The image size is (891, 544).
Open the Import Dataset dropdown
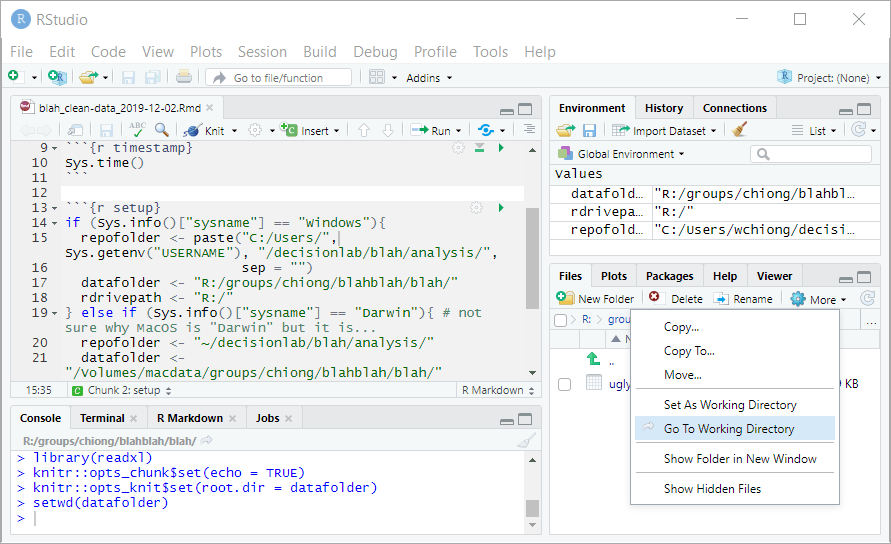coord(664,131)
